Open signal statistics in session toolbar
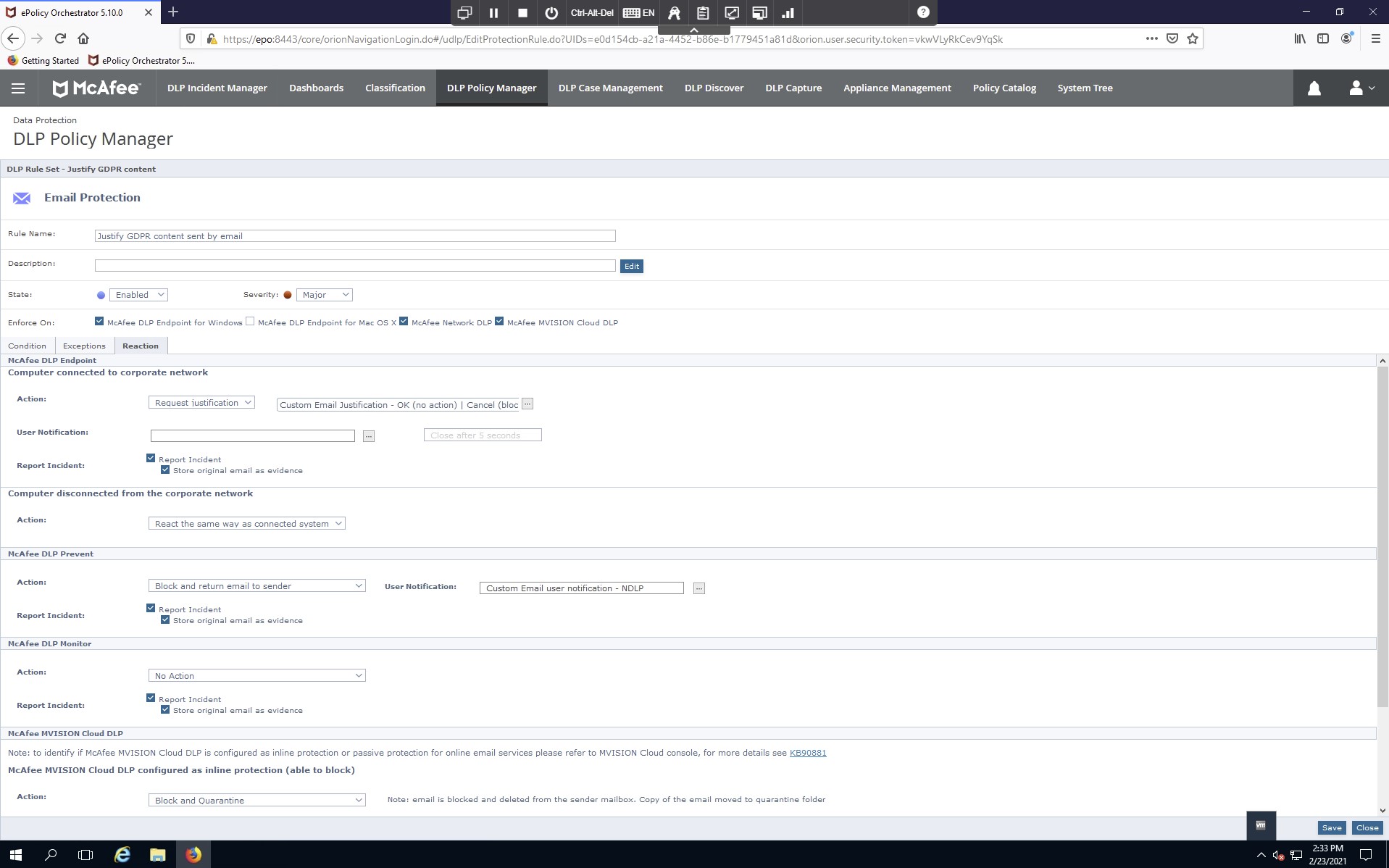 [x=788, y=13]
